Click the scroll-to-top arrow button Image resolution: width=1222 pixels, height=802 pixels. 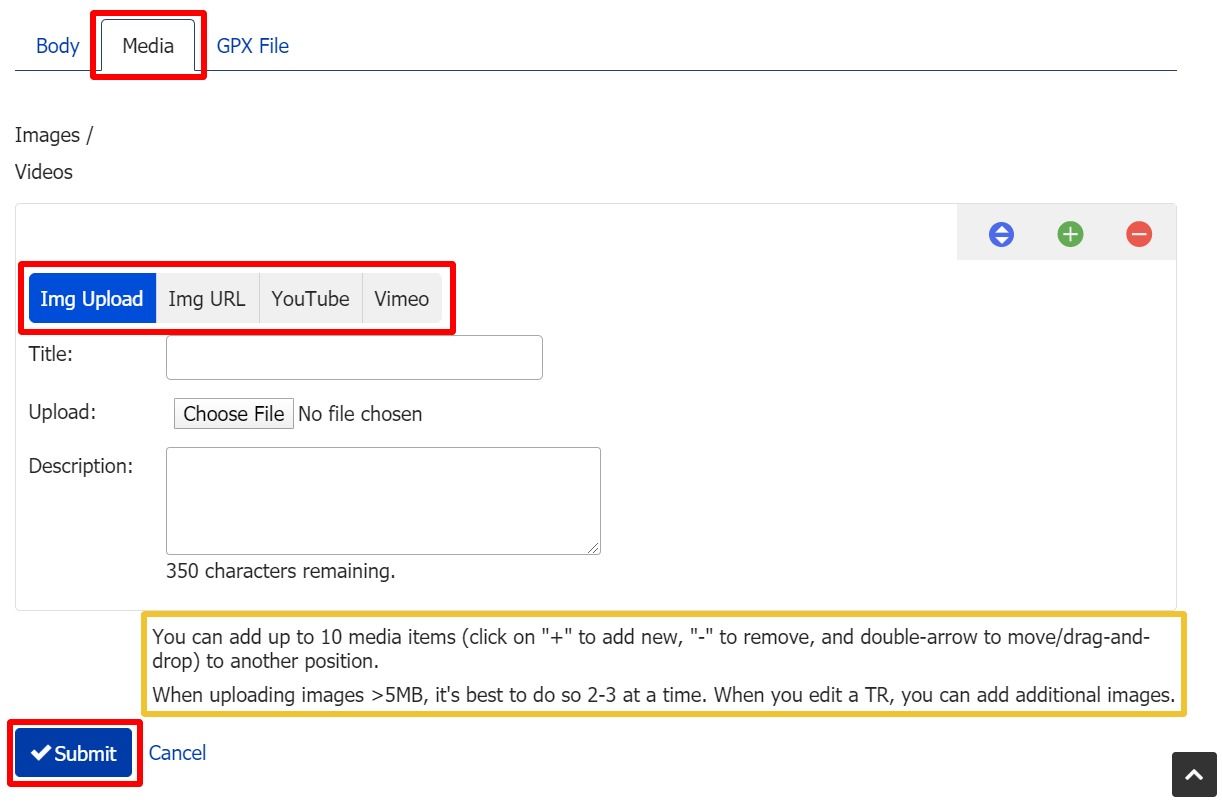(1194, 775)
